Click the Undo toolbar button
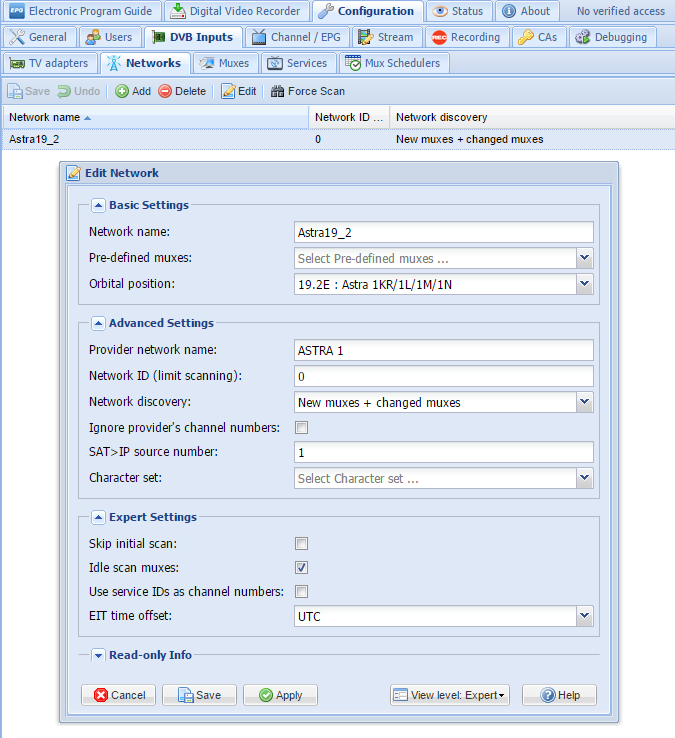Viewport: 675px width, 738px height. (79, 91)
